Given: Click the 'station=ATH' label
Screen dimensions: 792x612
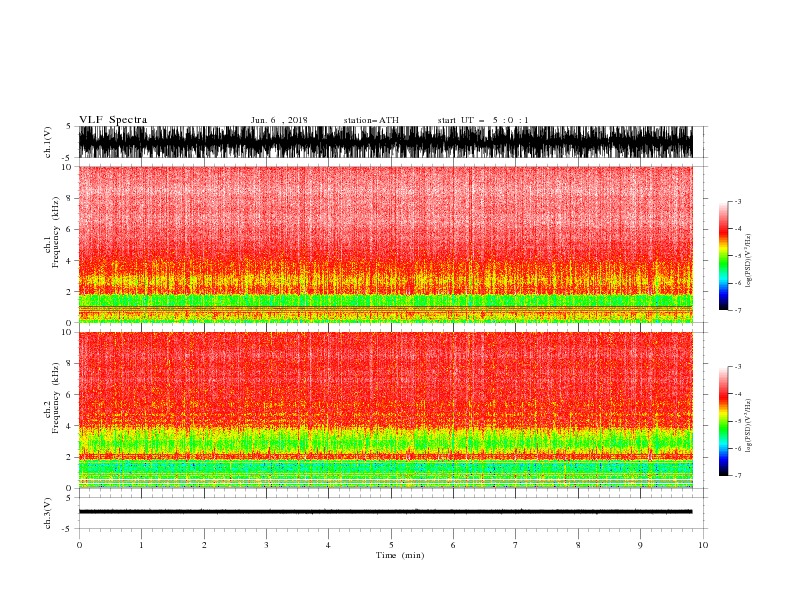Looking at the screenshot, I should point(371,120).
